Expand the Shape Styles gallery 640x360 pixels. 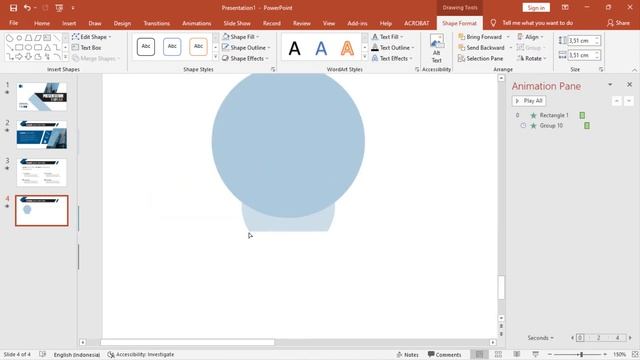point(216,58)
